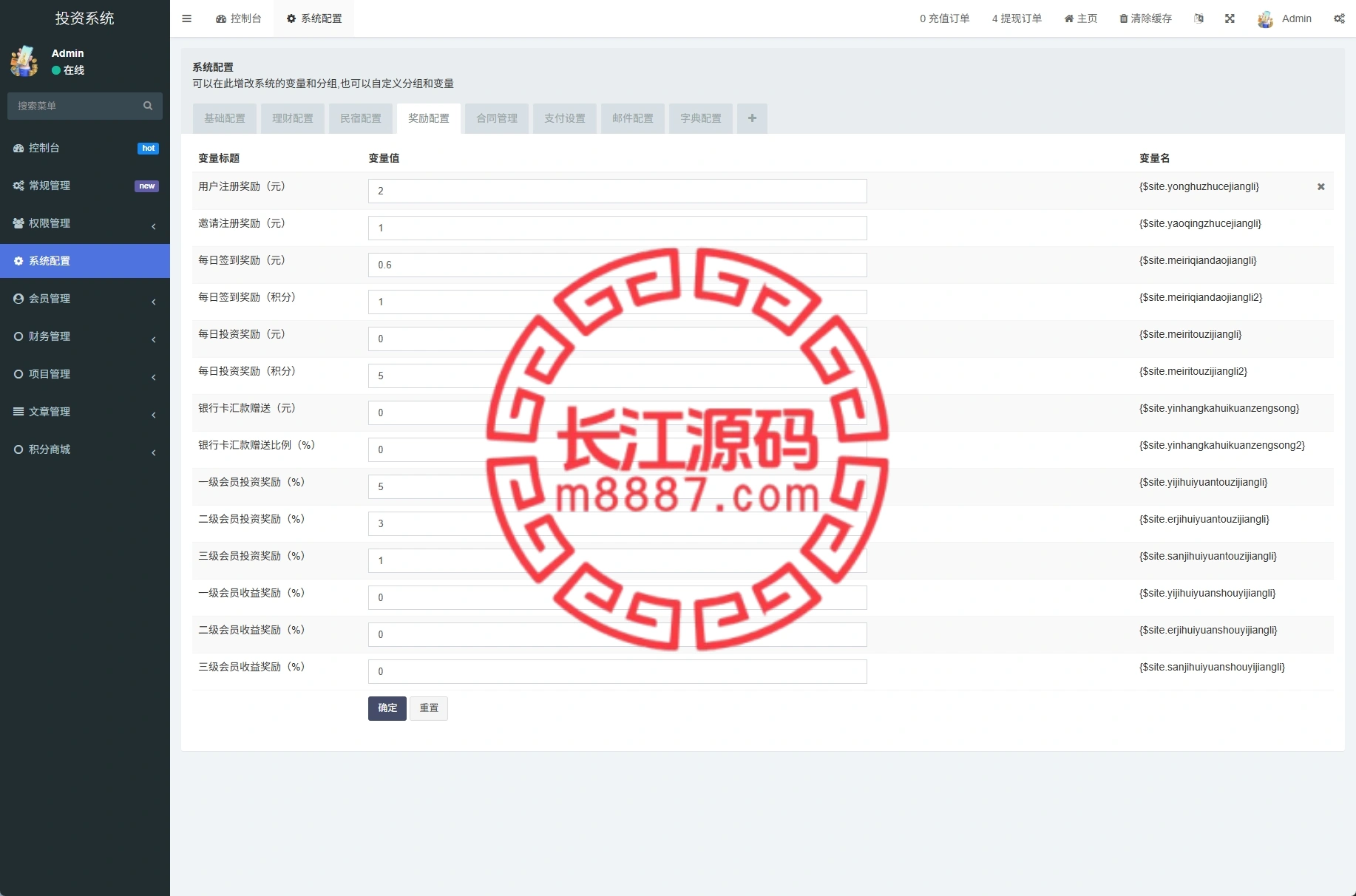Viewport: 1356px width, 896px height.
Task: Expand the 积分商城 submenu arrow
Action: tap(154, 452)
